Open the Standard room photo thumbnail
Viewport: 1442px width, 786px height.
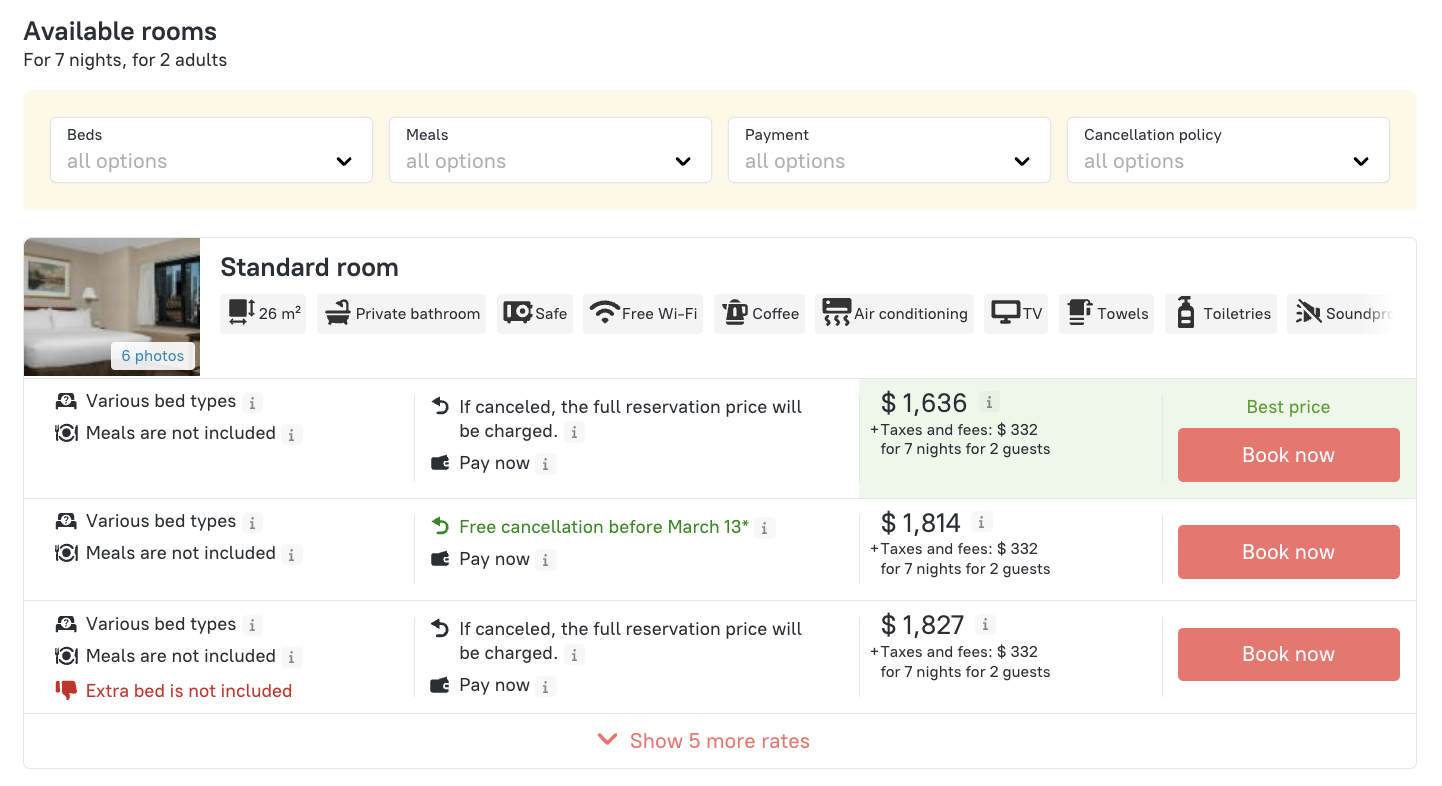coord(111,300)
